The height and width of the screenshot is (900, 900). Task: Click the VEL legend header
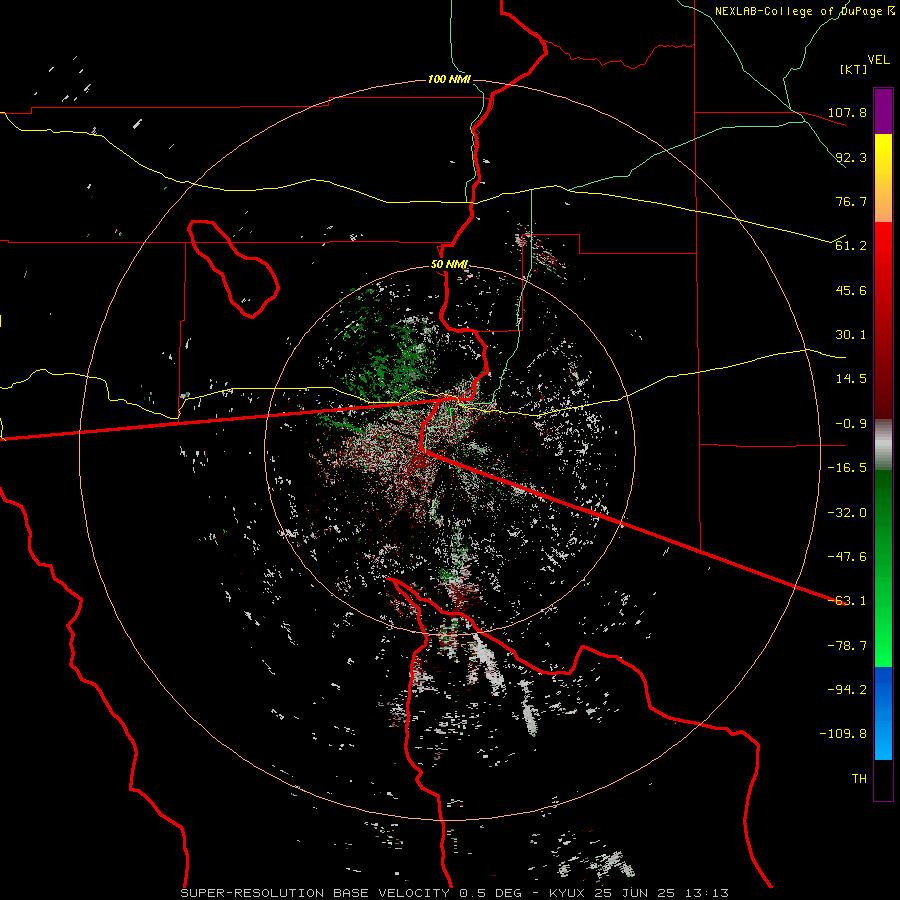coord(878,60)
